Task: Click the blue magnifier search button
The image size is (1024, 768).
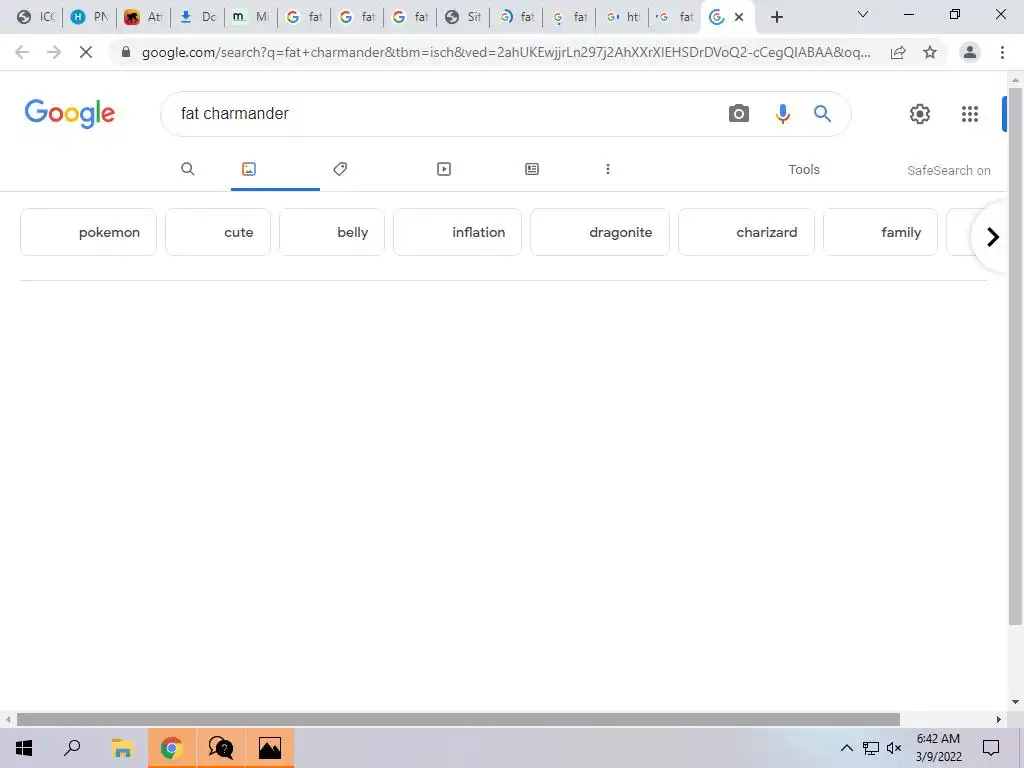Action: click(822, 114)
